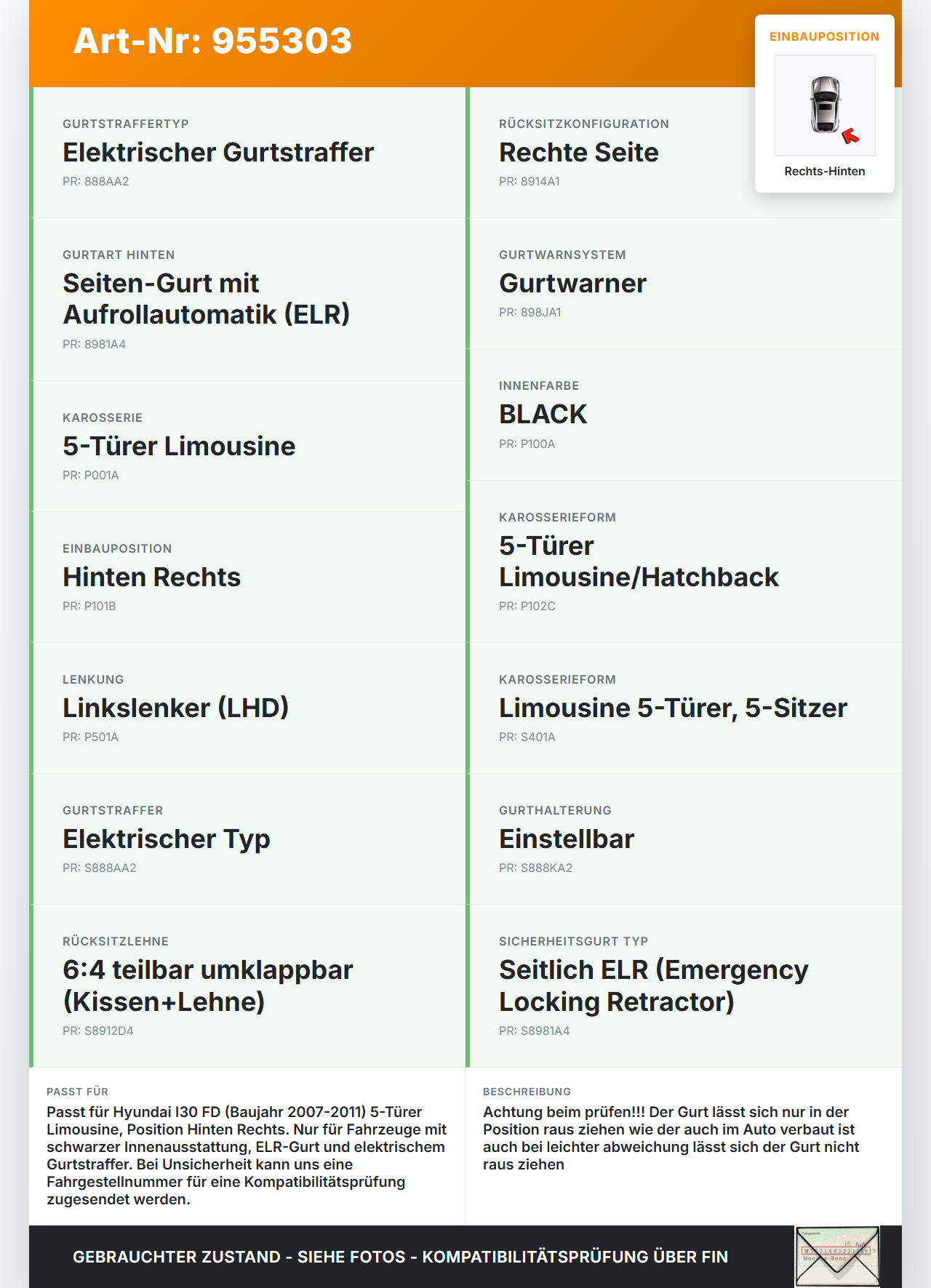The image size is (931, 1288).
Task: Click the orange EINBAUPOSITION card heading
Action: coord(824,37)
